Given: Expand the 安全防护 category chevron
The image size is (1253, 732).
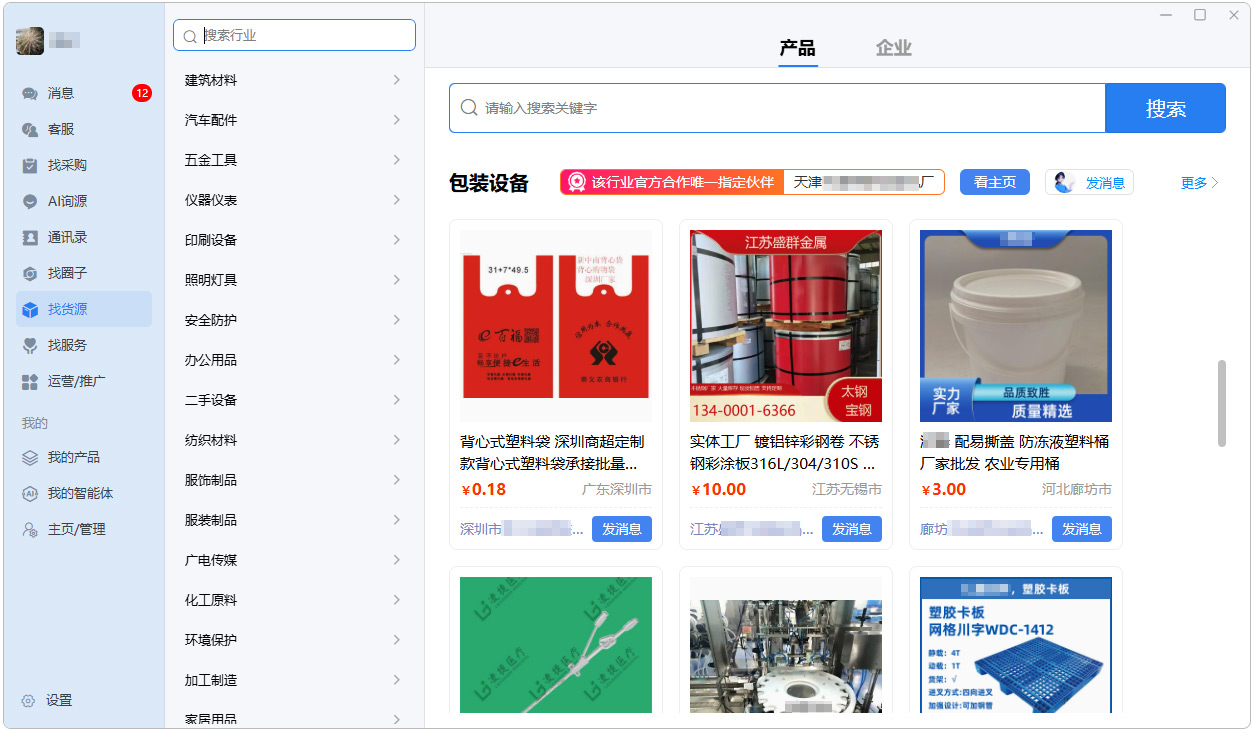Looking at the screenshot, I should point(397,320).
